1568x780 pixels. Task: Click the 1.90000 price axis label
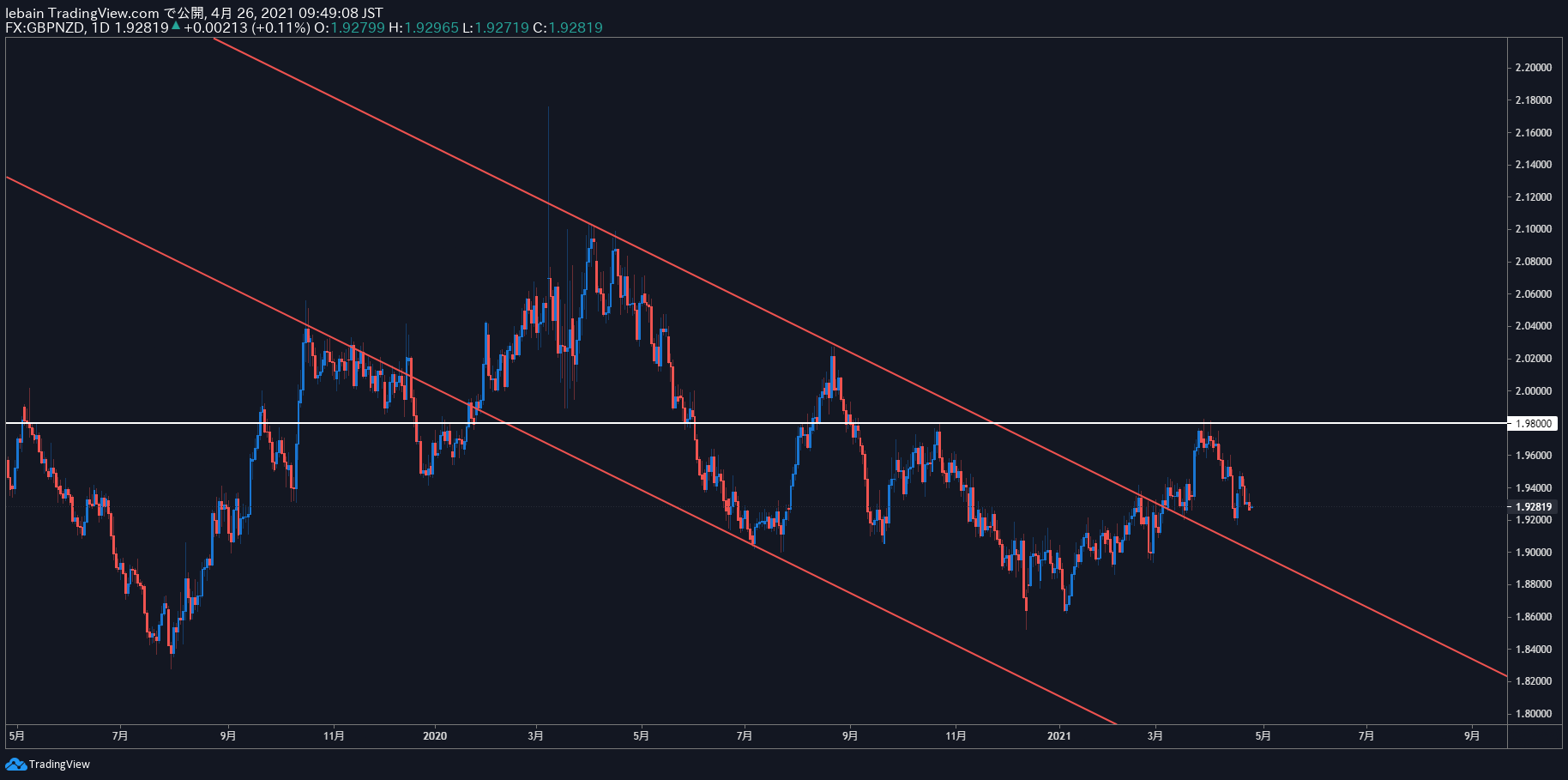click(1533, 553)
